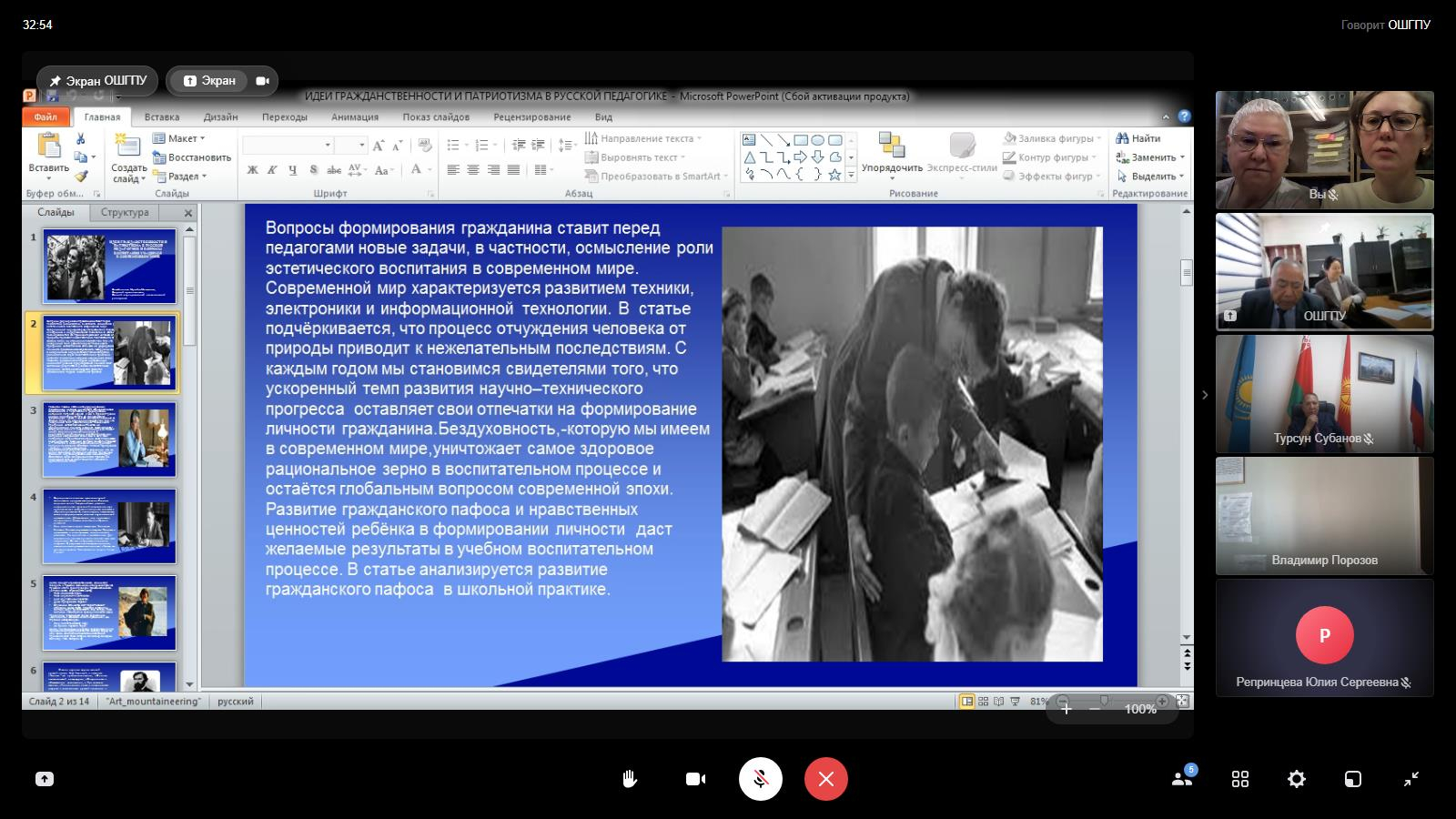Unmute the microphone

[x=761, y=779]
